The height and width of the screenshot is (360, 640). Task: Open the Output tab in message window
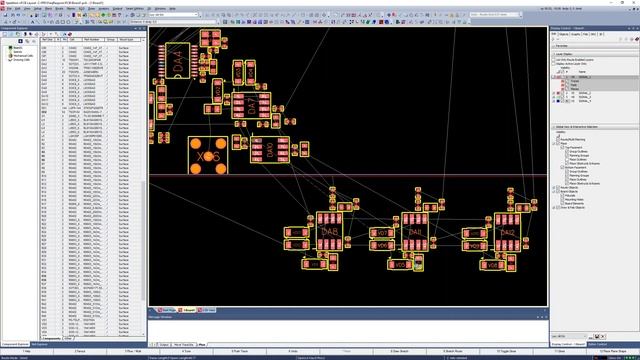pyautogui.click(x=164, y=345)
